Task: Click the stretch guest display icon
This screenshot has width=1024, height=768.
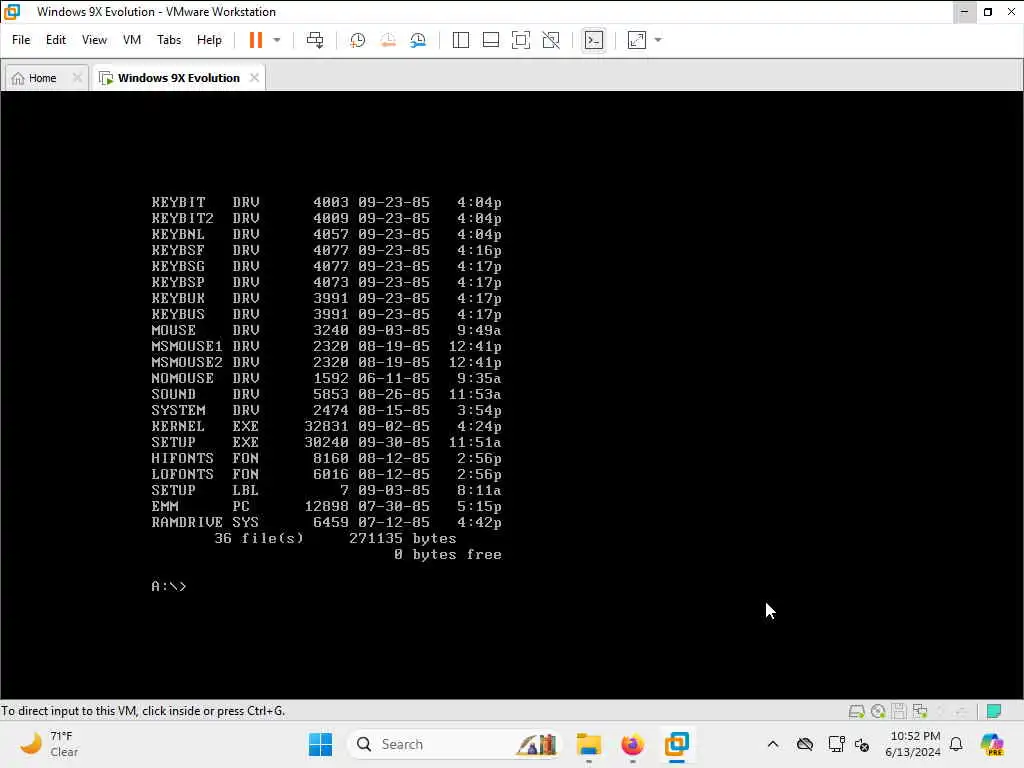Action: pos(637,40)
